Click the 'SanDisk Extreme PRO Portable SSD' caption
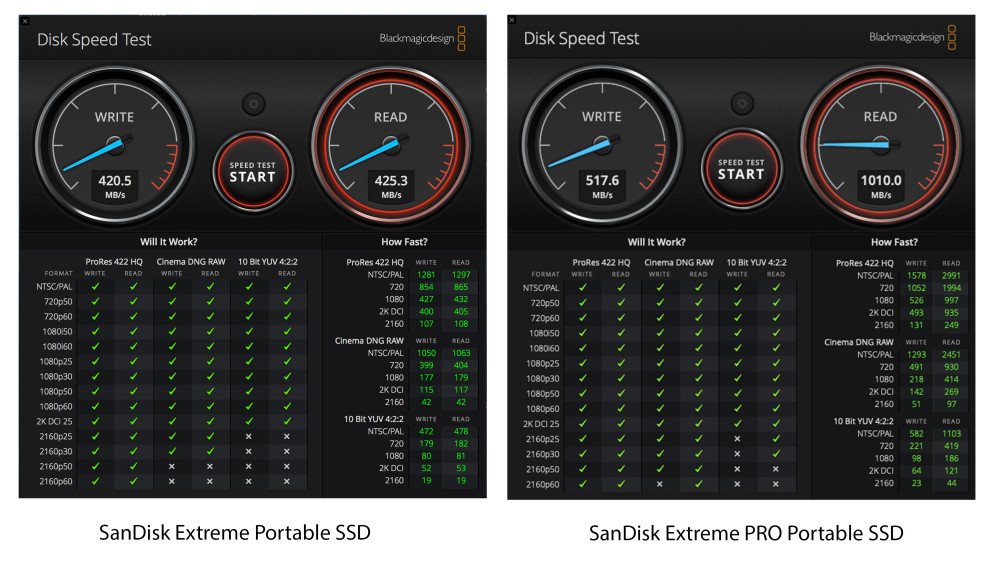This screenshot has height=569, width=999. point(746,533)
